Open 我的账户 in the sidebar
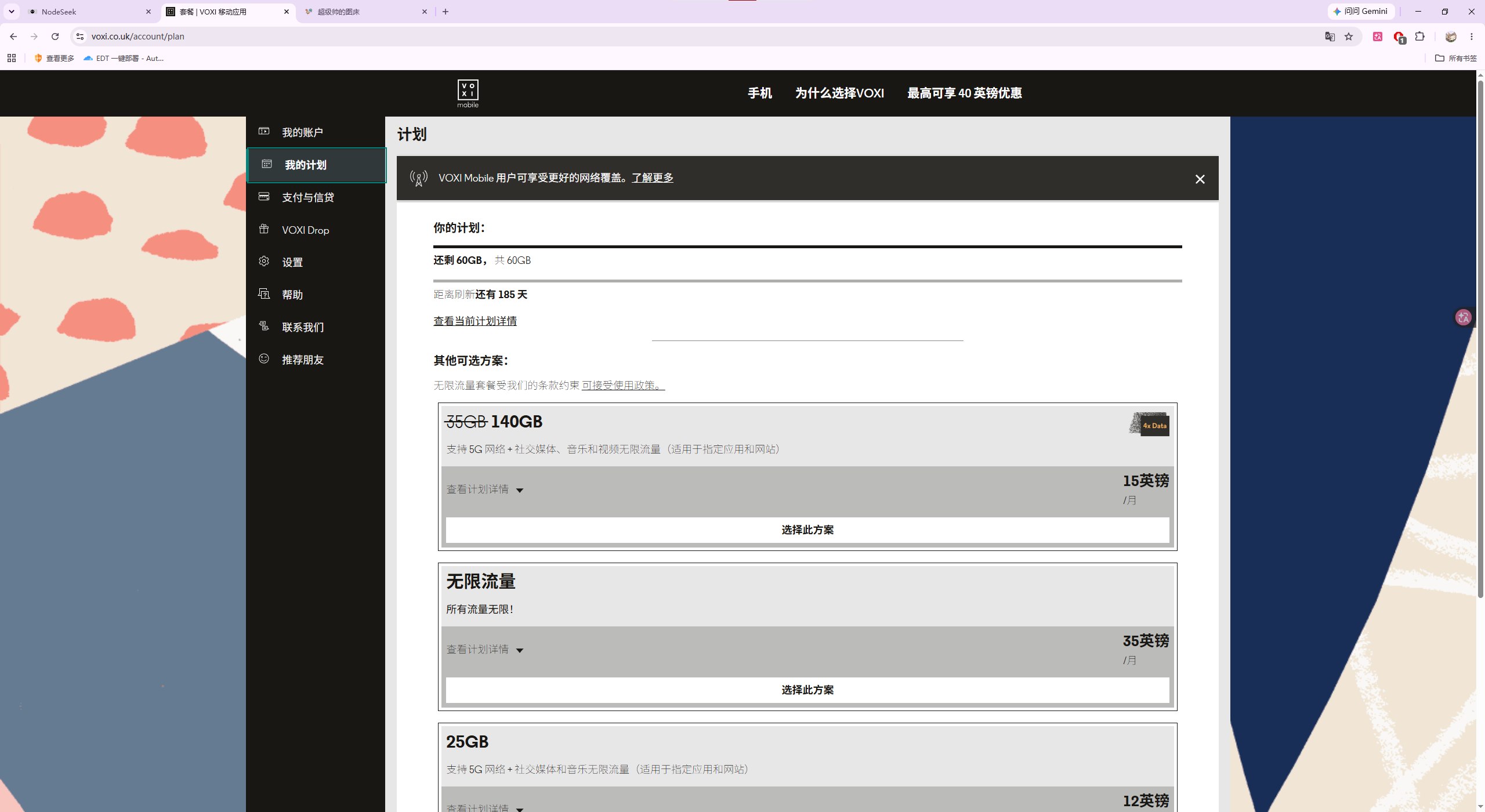1485x812 pixels. [x=316, y=132]
